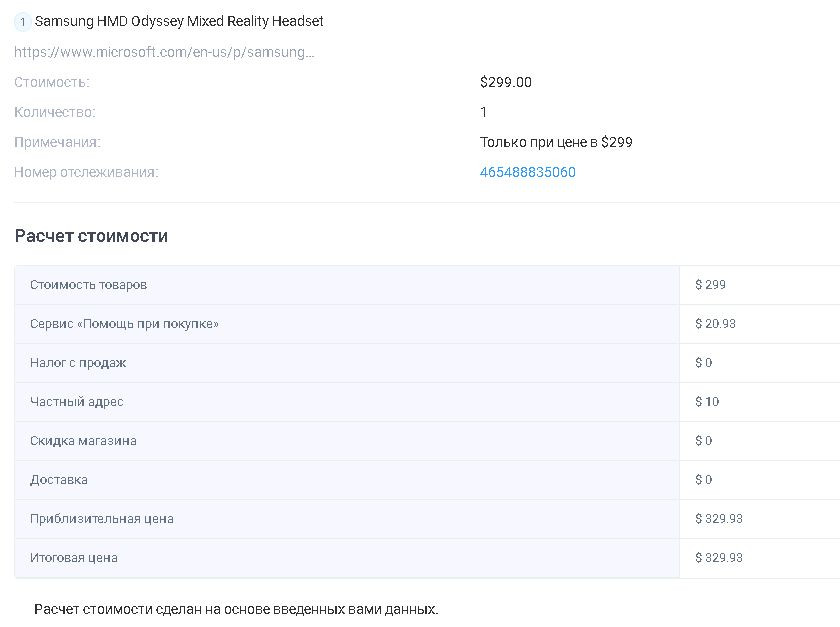Click the quantity value 1
Image resolution: width=840 pixels, height=627 pixels.
[x=484, y=112]
